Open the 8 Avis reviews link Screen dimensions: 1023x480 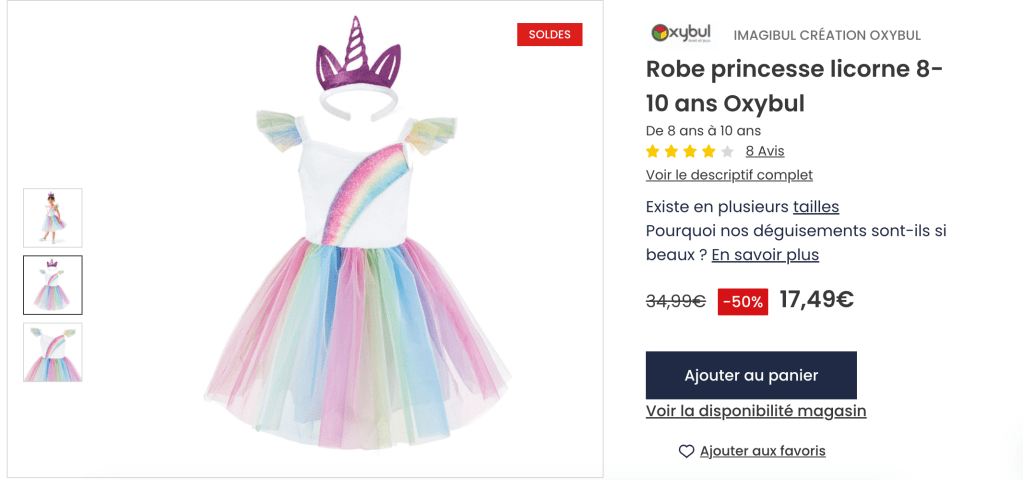[x=765, y=151]
